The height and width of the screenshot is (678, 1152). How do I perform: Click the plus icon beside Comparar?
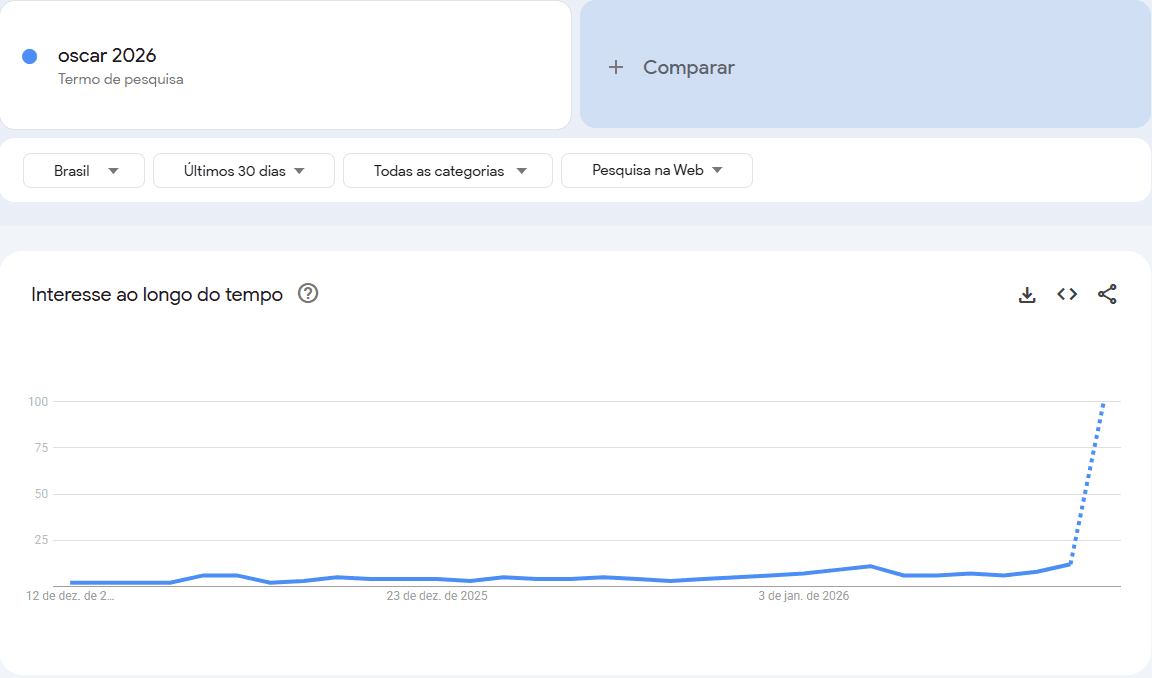point(616,67)
